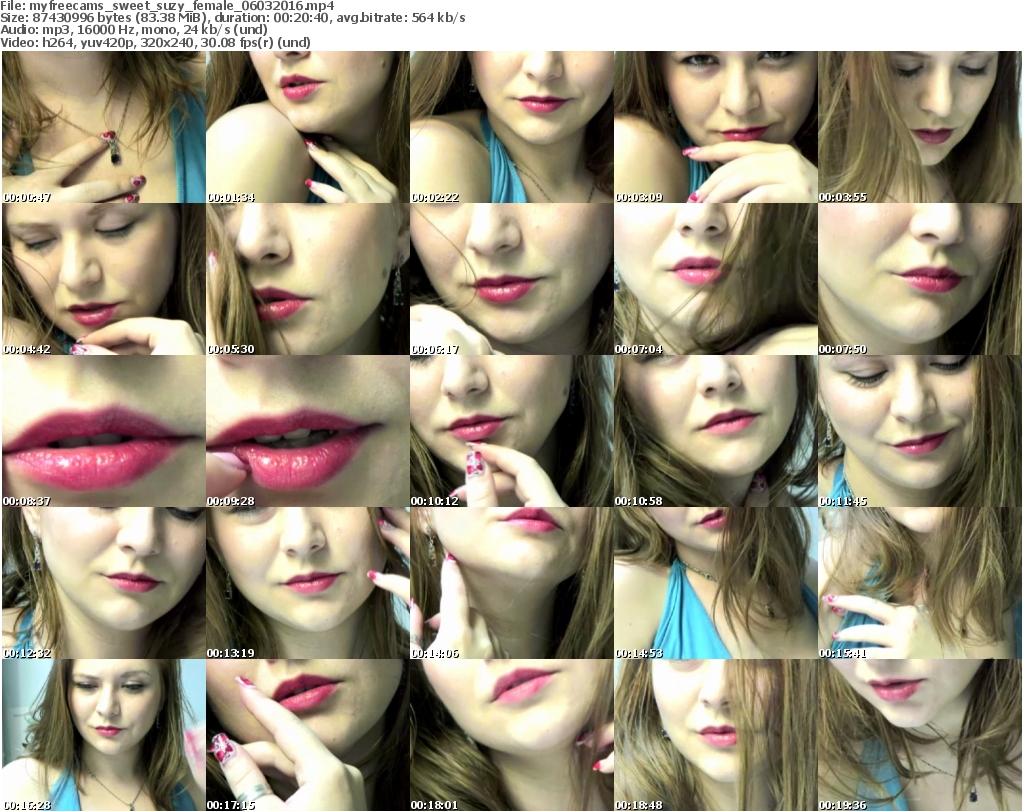Viewport: 1024px width, 811px height.
Task: View the frame captured at 00:17:15
Action: (308, 735)
